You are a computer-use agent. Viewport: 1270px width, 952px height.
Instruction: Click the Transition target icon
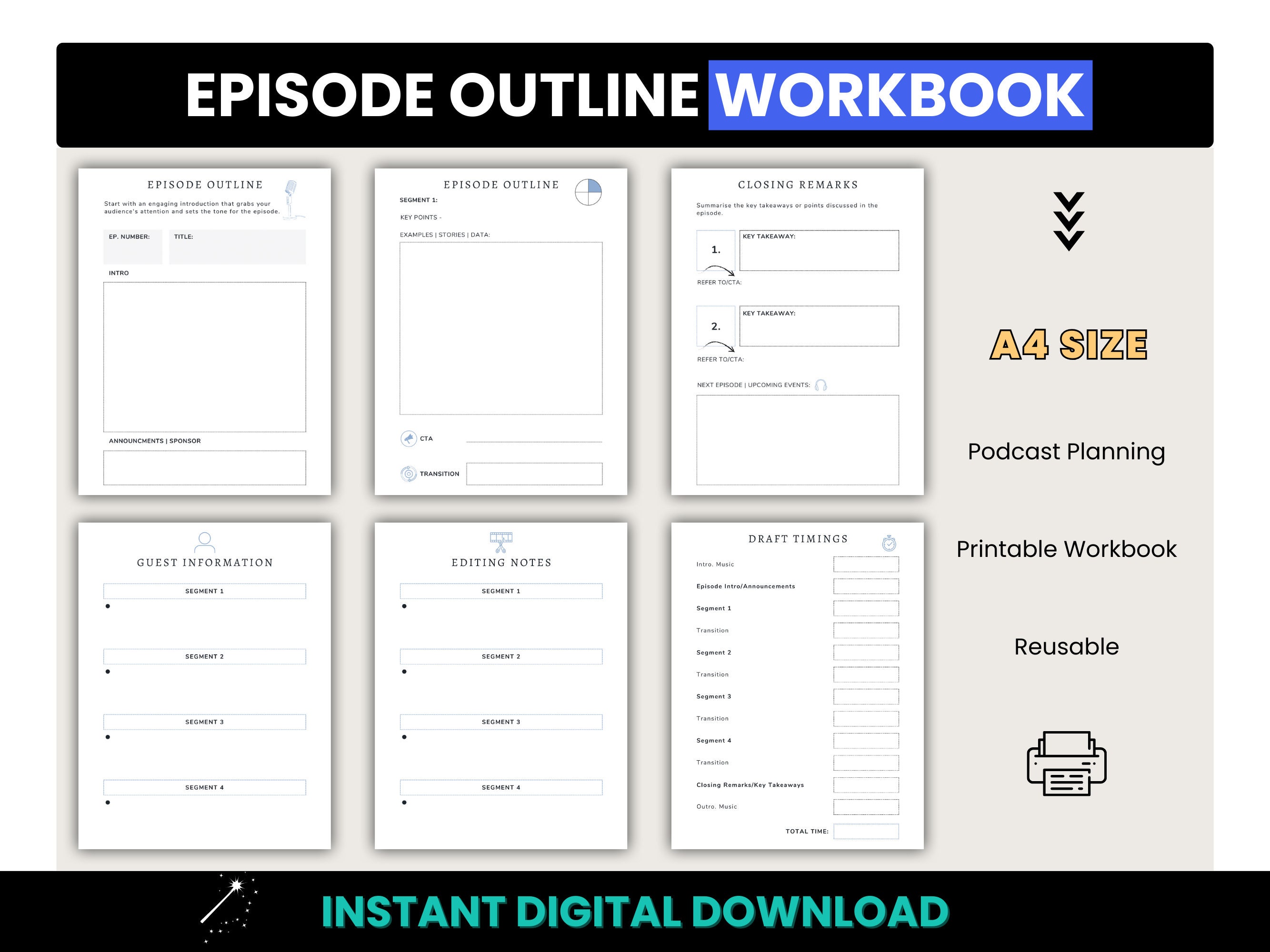point(409,474)
